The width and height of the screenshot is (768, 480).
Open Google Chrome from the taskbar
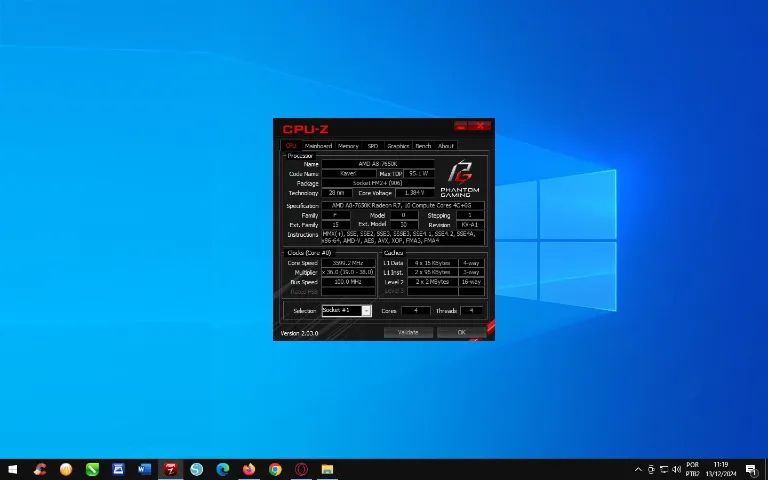tap(275, 469)
